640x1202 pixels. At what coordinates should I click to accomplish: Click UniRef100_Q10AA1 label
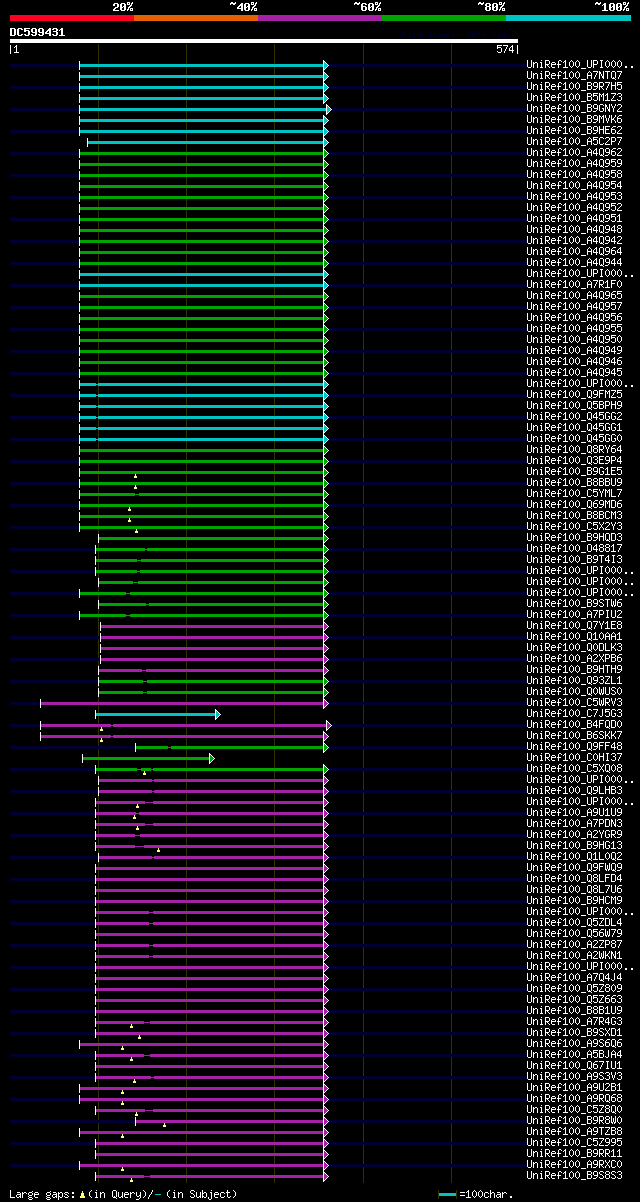pos(574,636)
